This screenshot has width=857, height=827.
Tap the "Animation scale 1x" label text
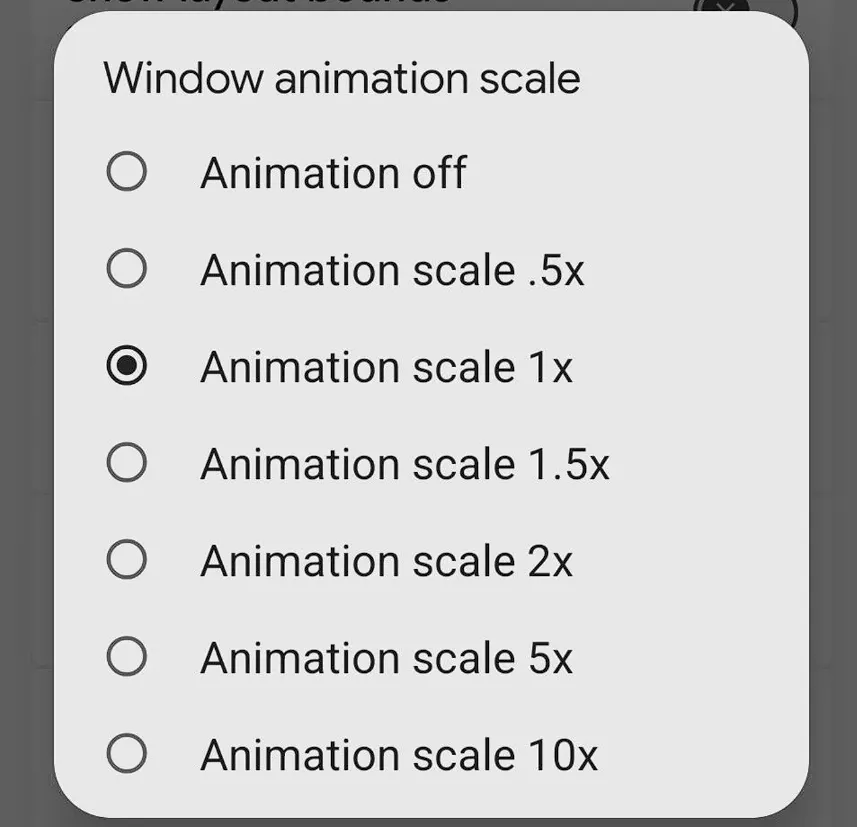coord(386,367)
